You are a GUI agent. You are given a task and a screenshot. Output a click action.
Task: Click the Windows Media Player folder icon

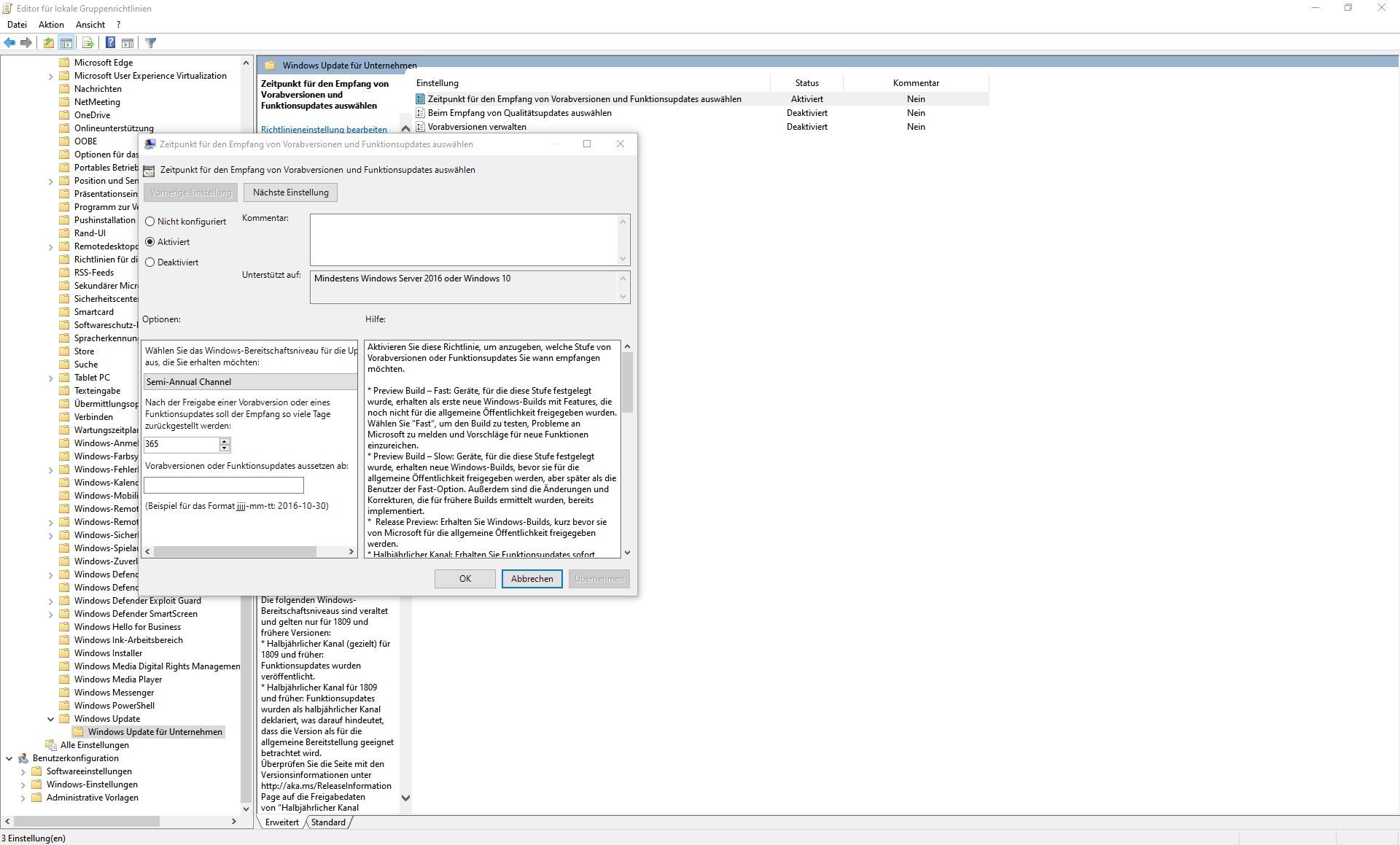[64, 679]
